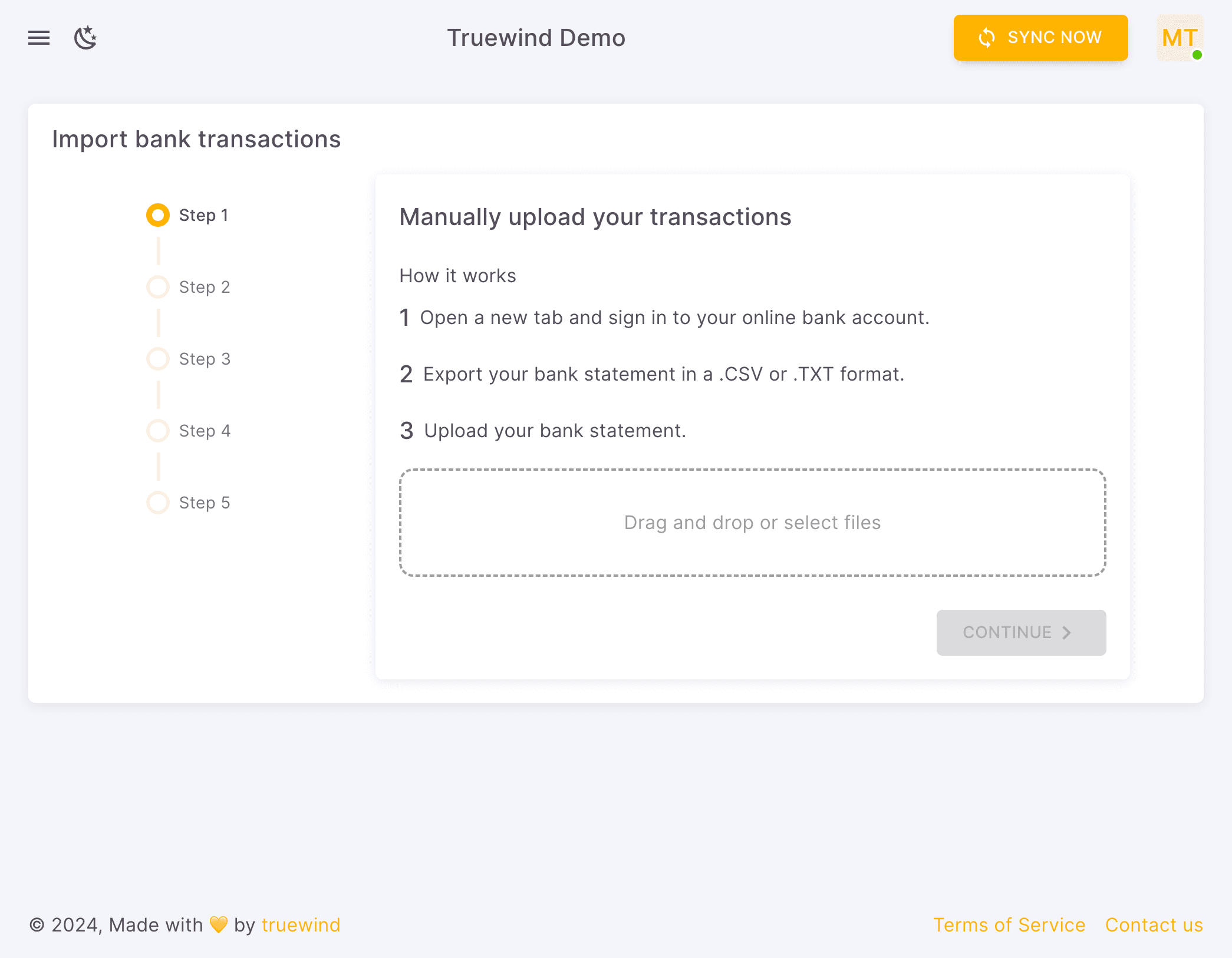Click the sync refresh icon in Sync Now
1232x958 pixels.
(x=986, y=38)
